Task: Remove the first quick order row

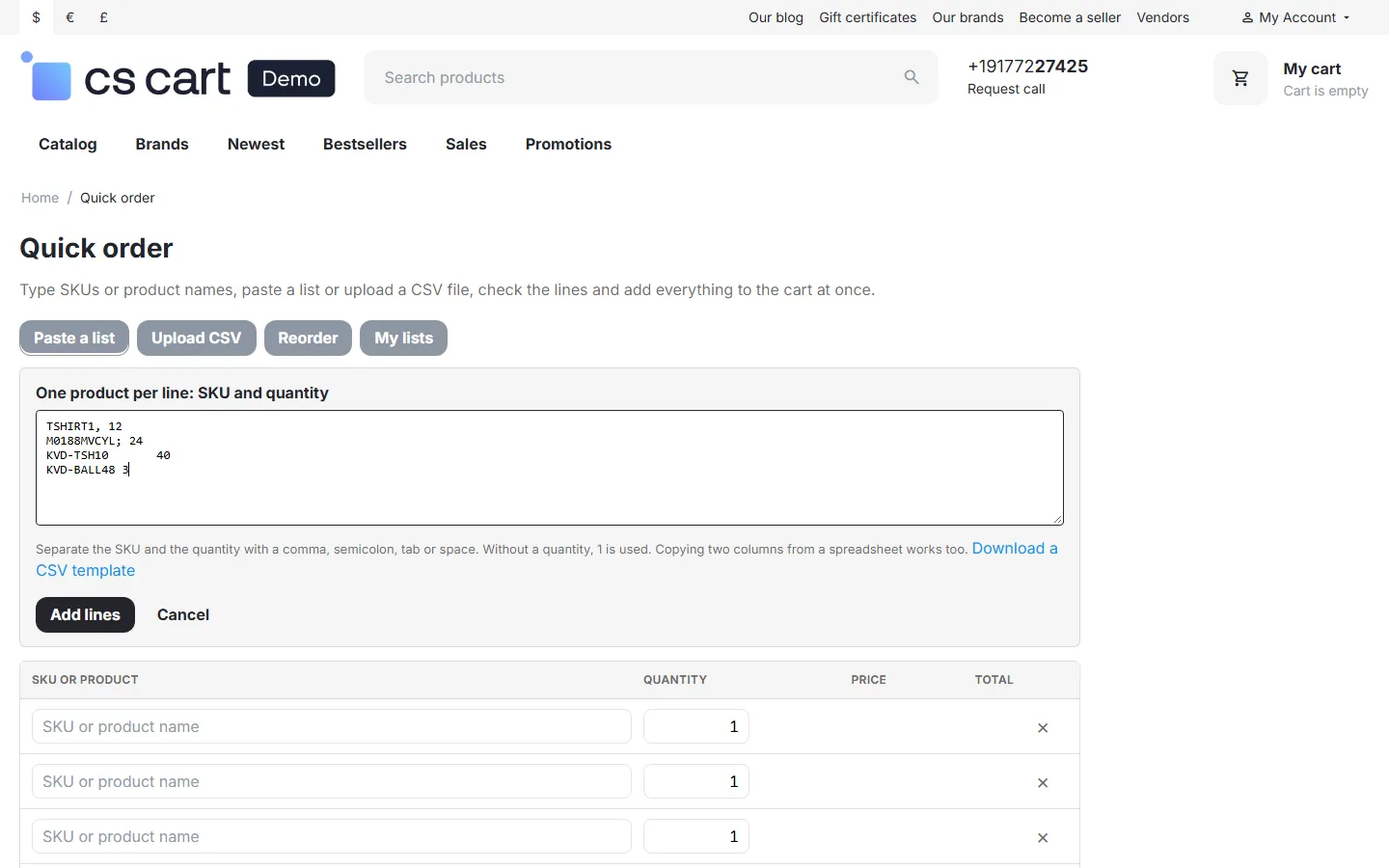Action: pyautogui.click(x=1043, y=728)
